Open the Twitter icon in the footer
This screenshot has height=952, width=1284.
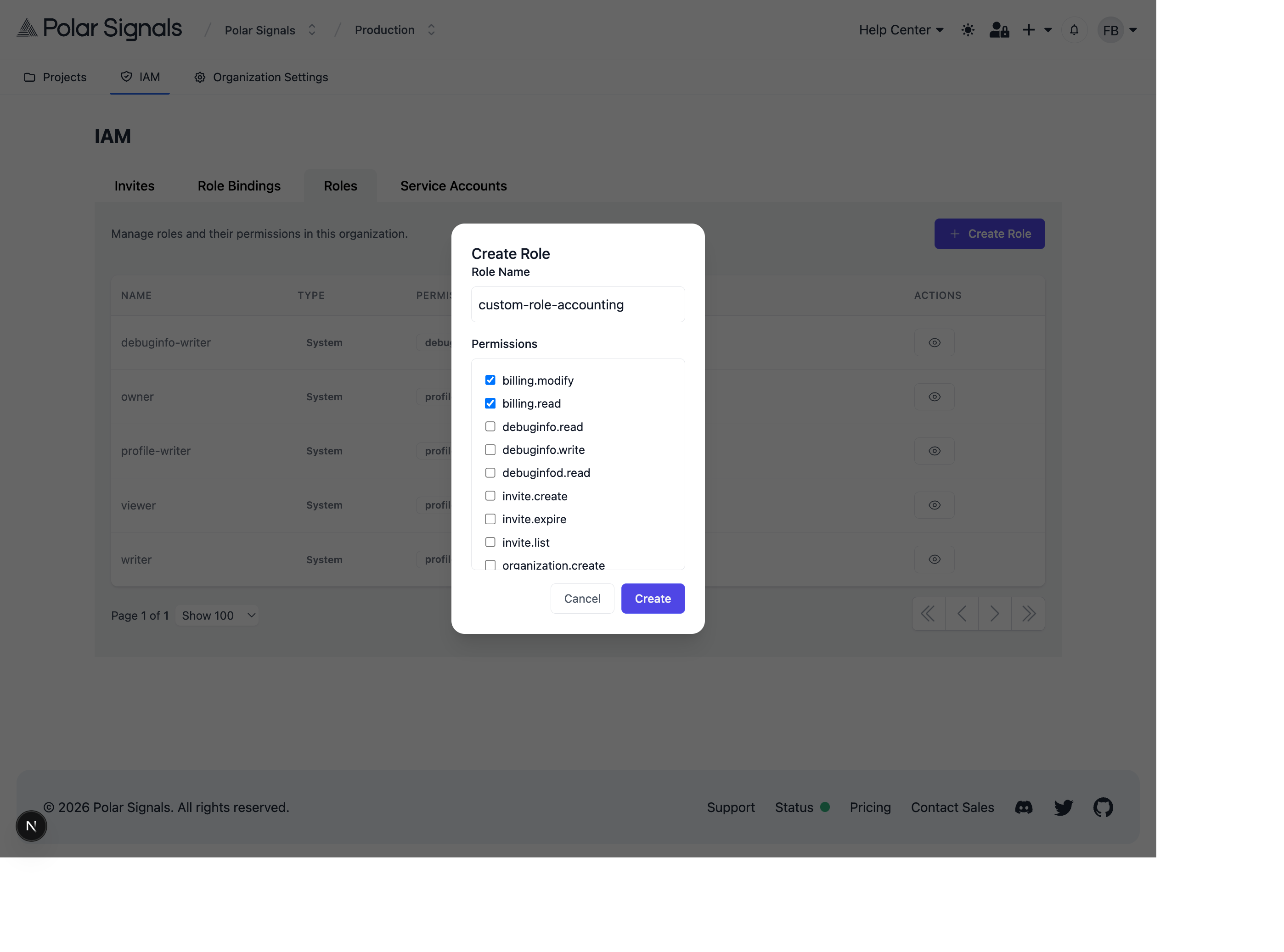point(1063,807)
